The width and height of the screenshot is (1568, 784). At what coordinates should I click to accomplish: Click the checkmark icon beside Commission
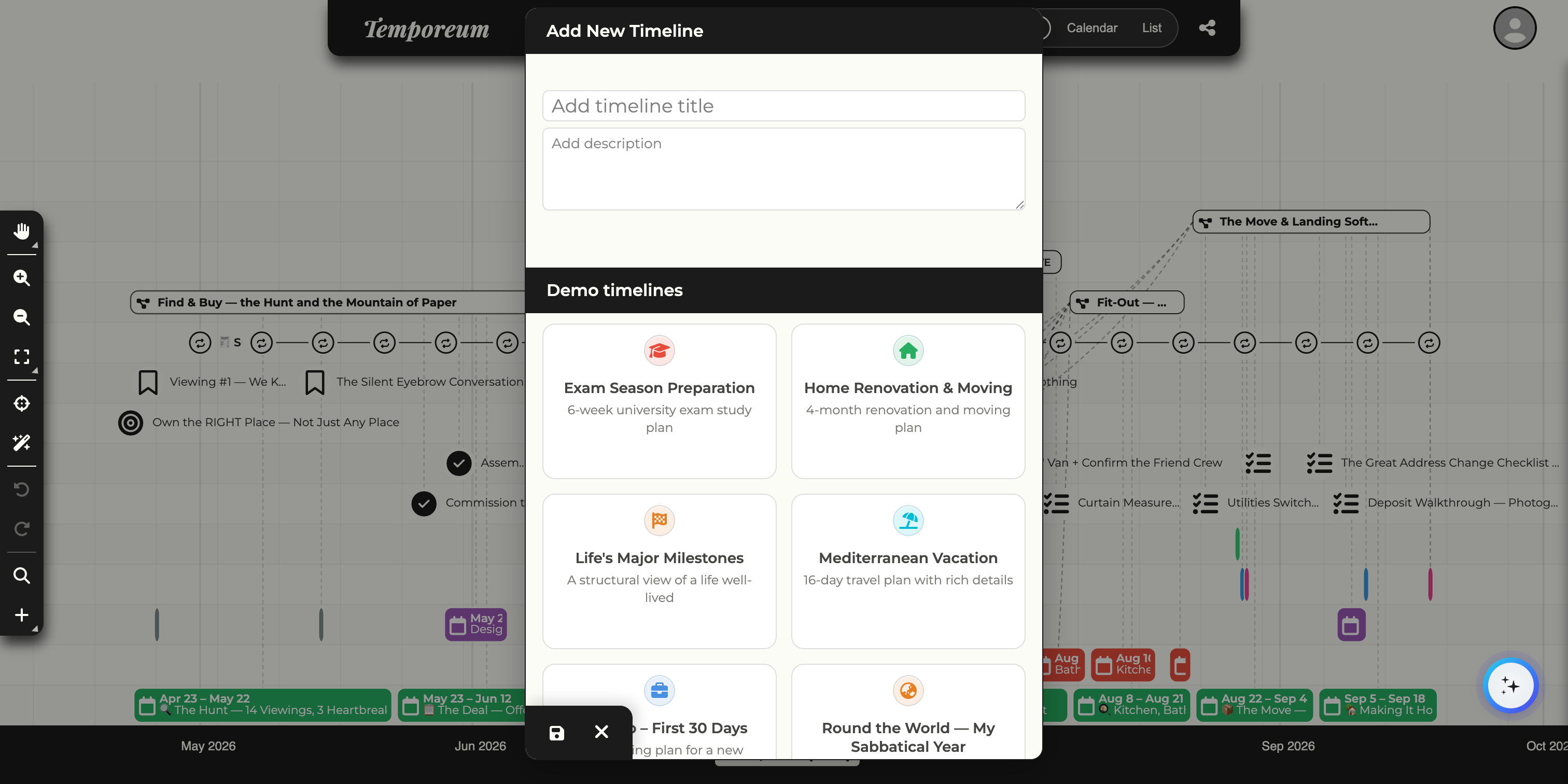[424, 503]
